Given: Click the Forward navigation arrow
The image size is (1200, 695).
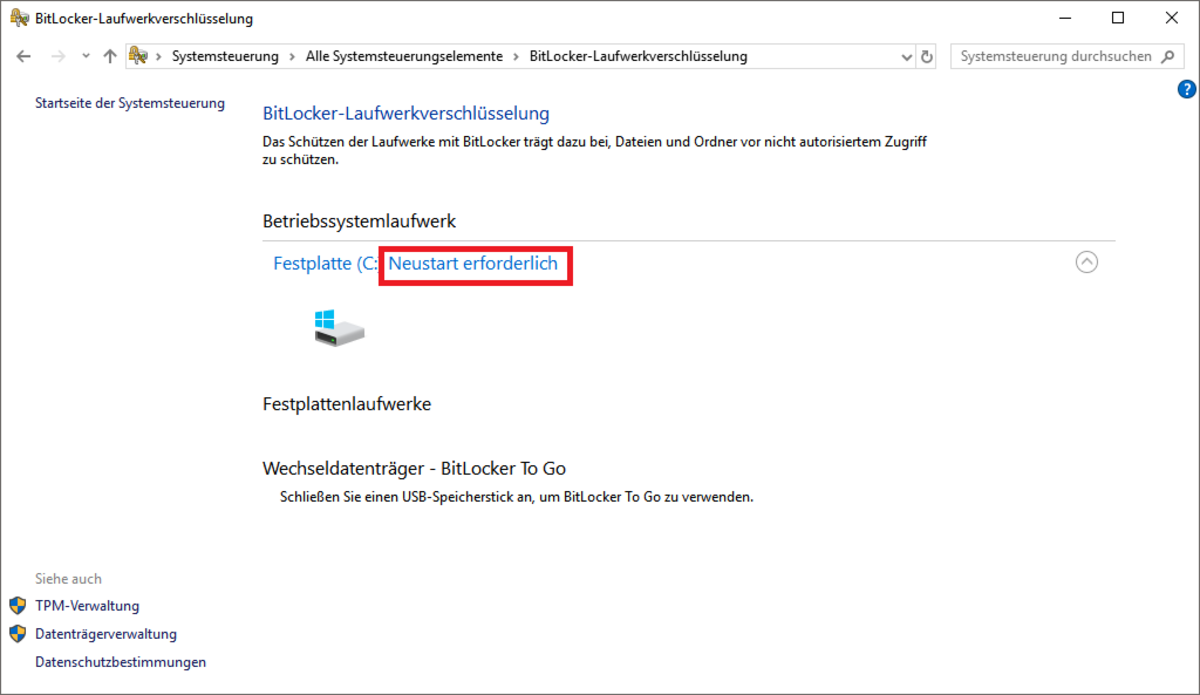Looking at the screenshot, I should click(58, 57).
